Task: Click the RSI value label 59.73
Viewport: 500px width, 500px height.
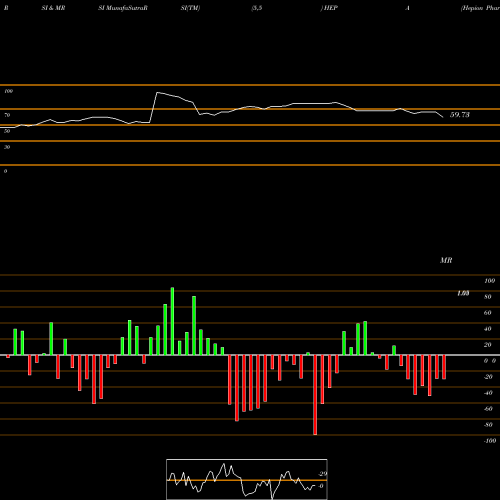Action: click(x=460, y=115)
